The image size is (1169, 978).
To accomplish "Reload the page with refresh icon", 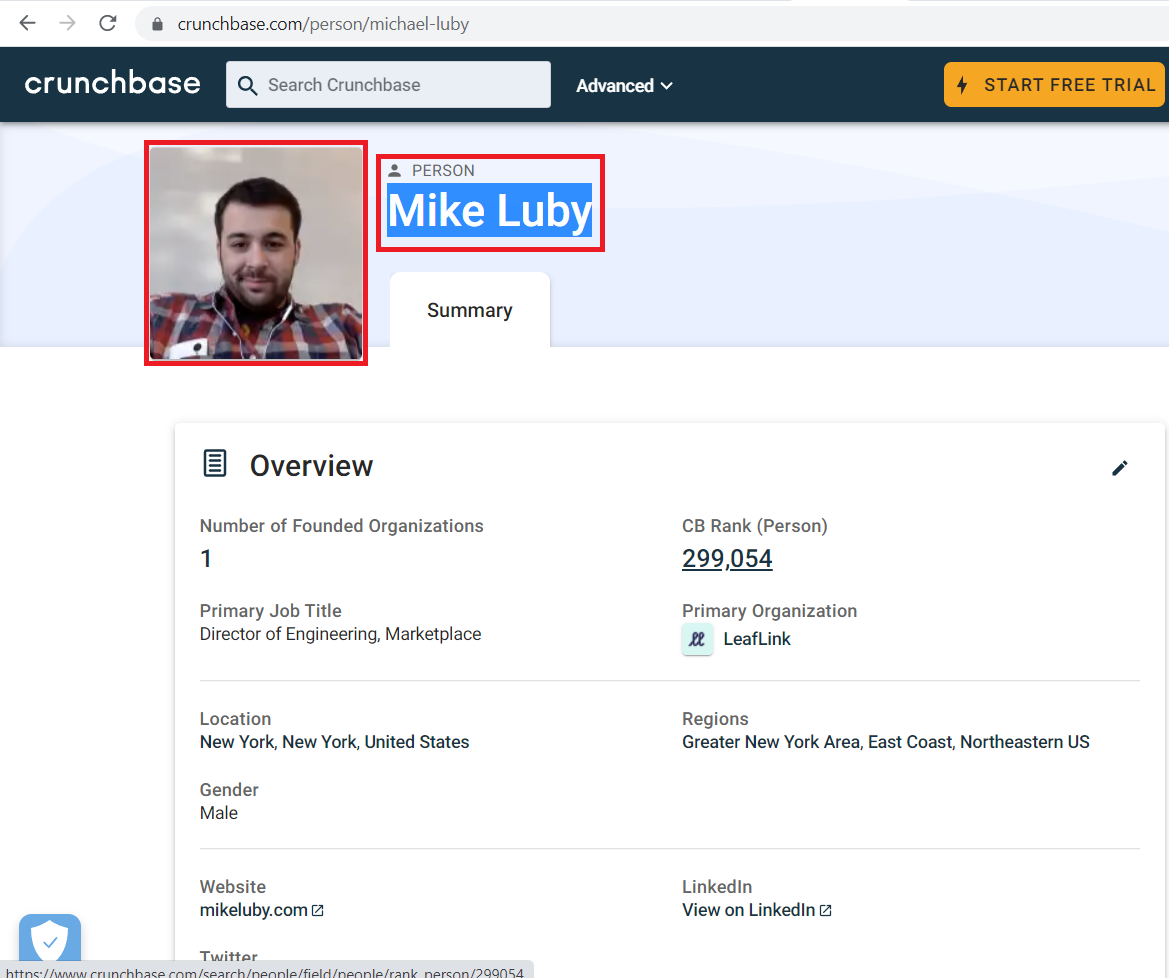I will coord(107,23).
